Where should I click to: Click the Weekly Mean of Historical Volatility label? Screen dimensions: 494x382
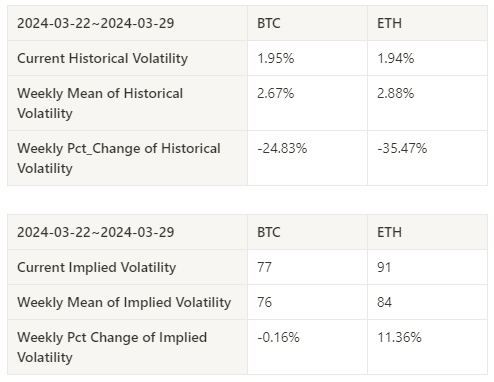pyautogui.click(x=100, y=103)
